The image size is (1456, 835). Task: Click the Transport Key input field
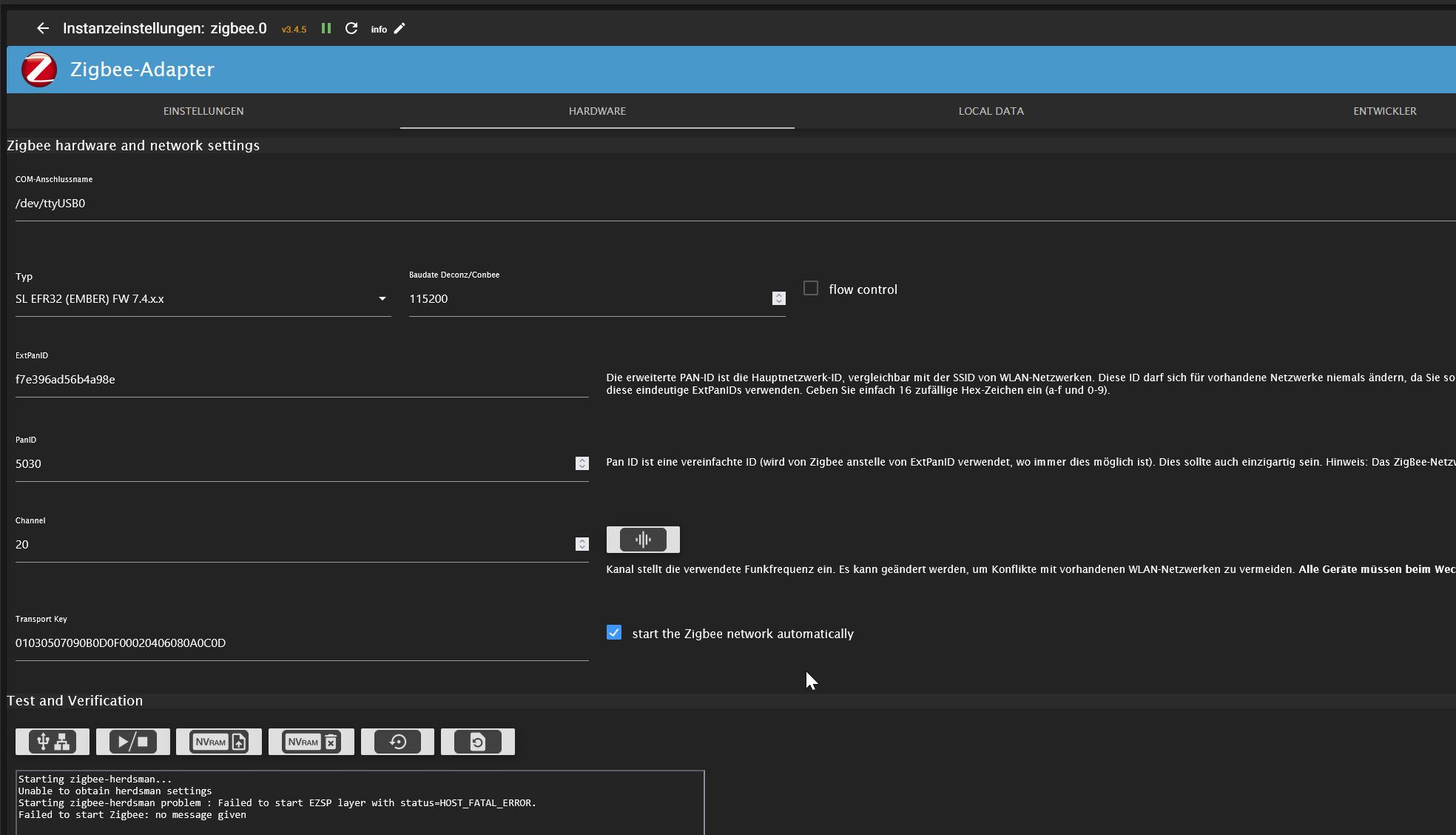coord(302,643)
